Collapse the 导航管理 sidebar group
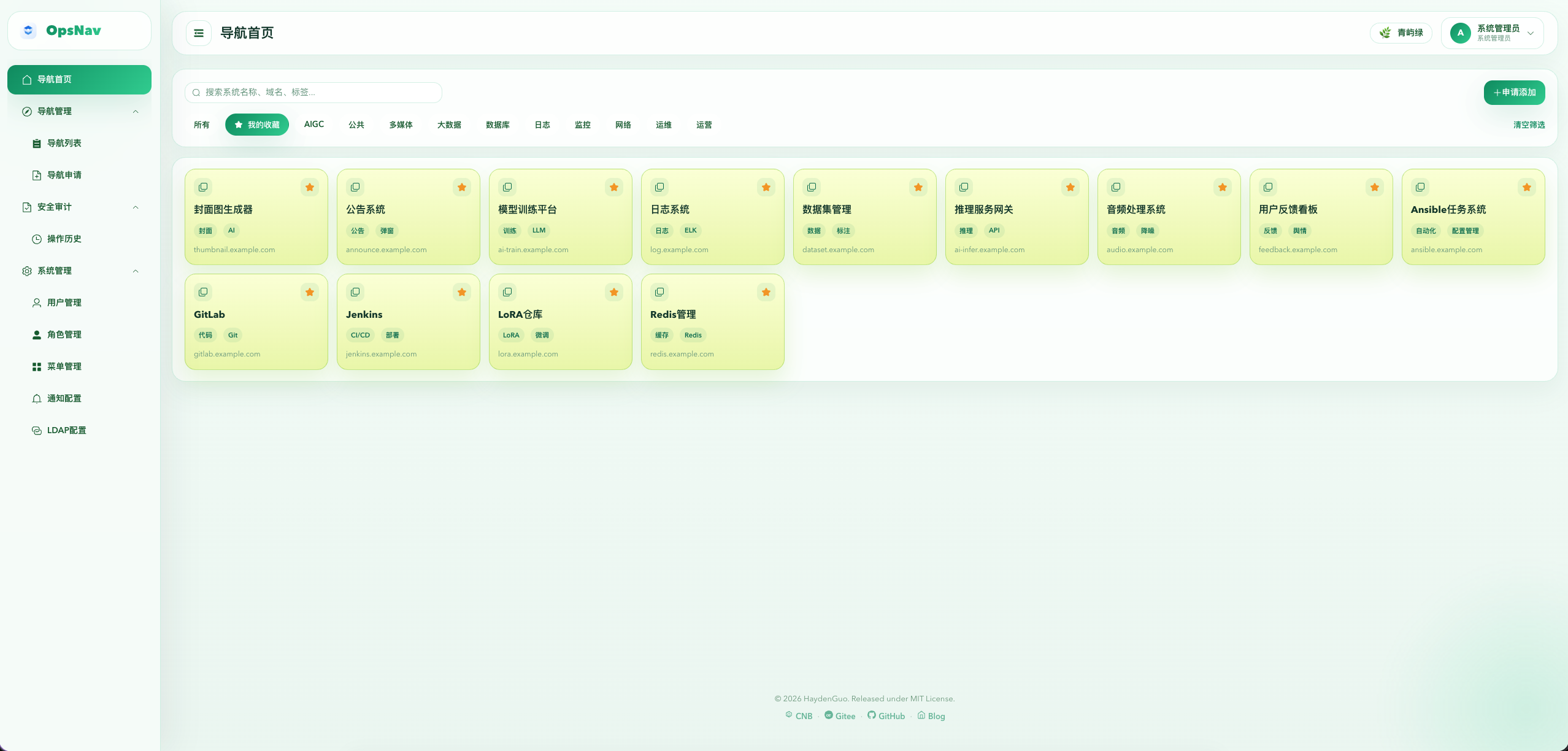Image resolution: width=1568 pixels, height=751 pixels. (x=136, y=111)
